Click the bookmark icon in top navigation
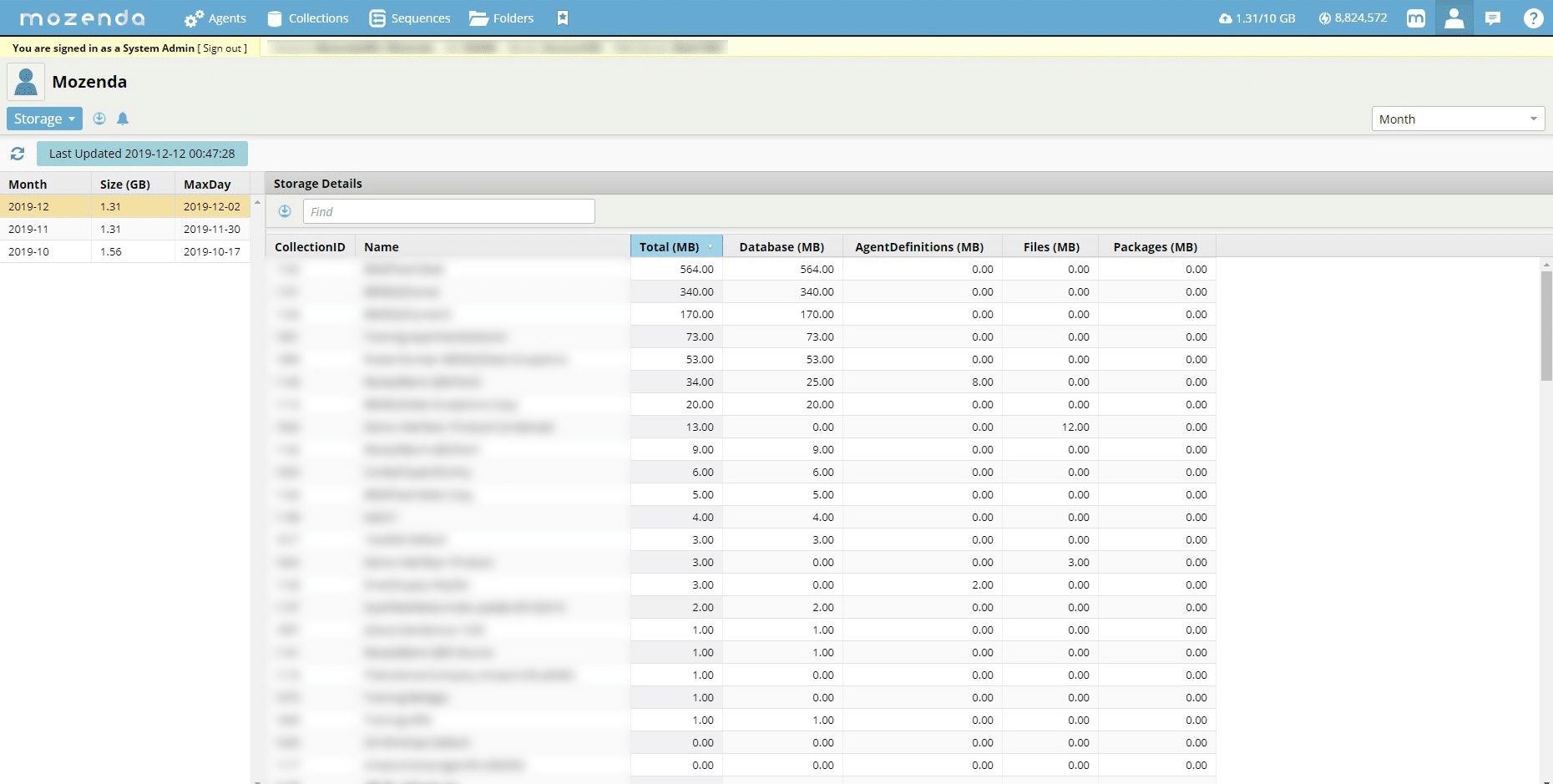This screenshot has width=1553, height=784. [563, 18]
